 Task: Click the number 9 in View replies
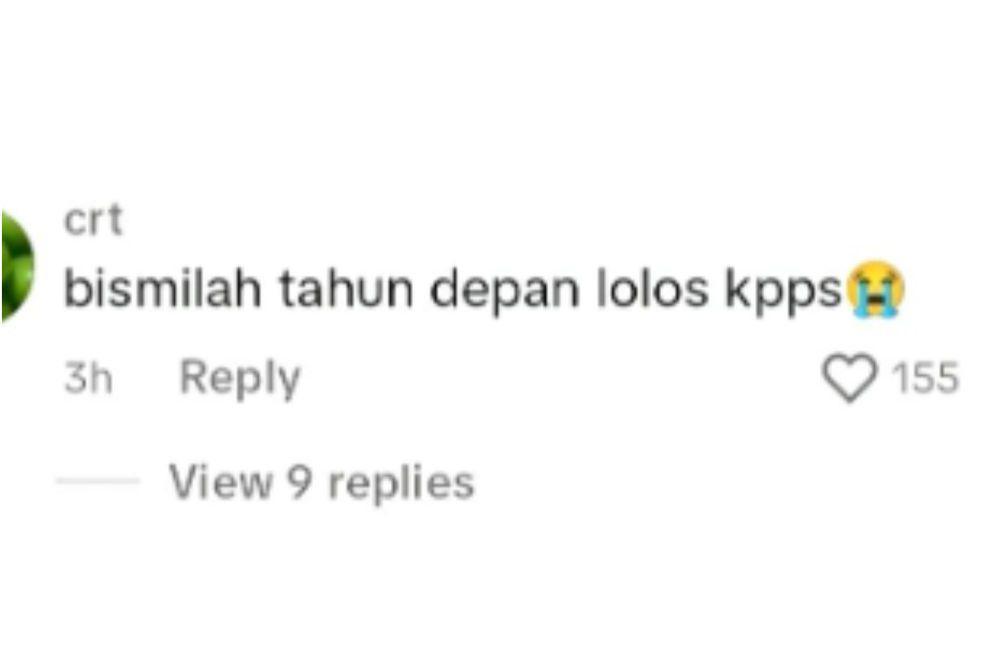(x=299, y=481)
